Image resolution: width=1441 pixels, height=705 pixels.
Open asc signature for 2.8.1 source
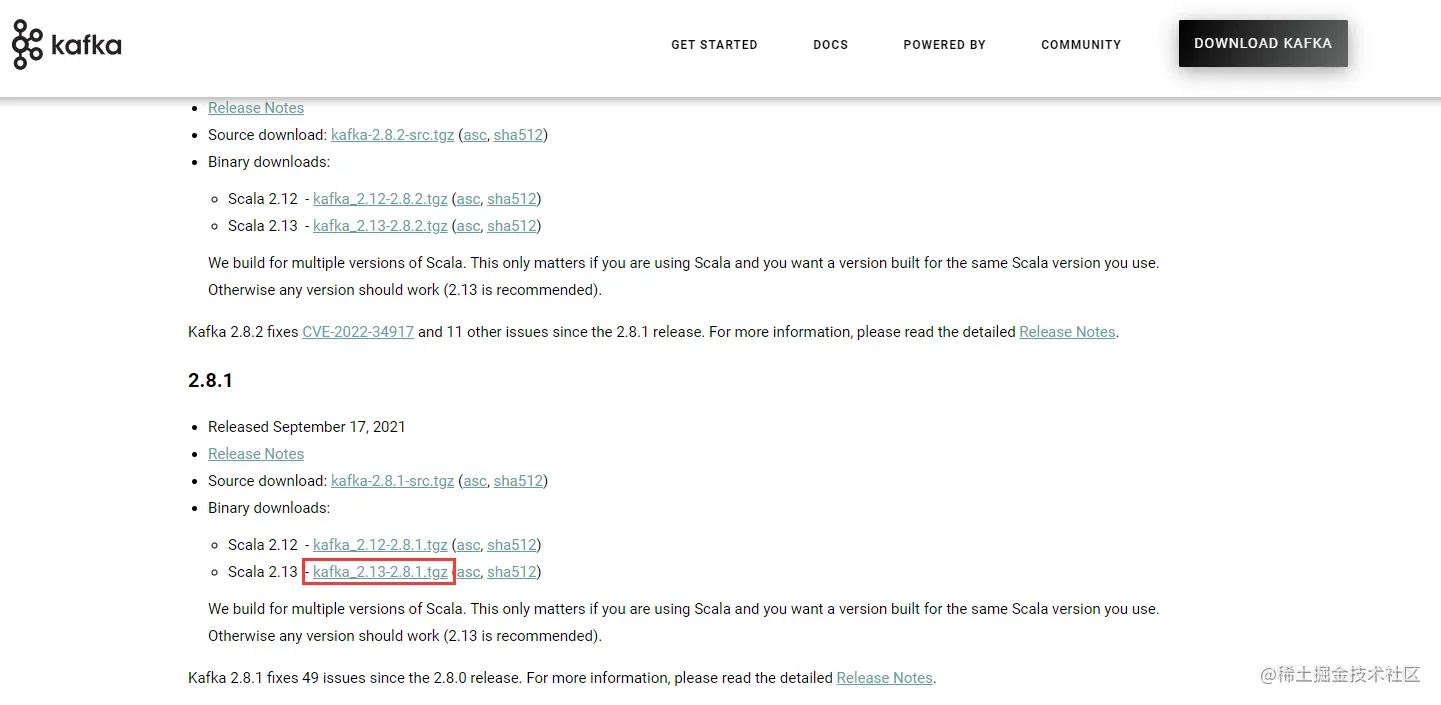point(474,481)
